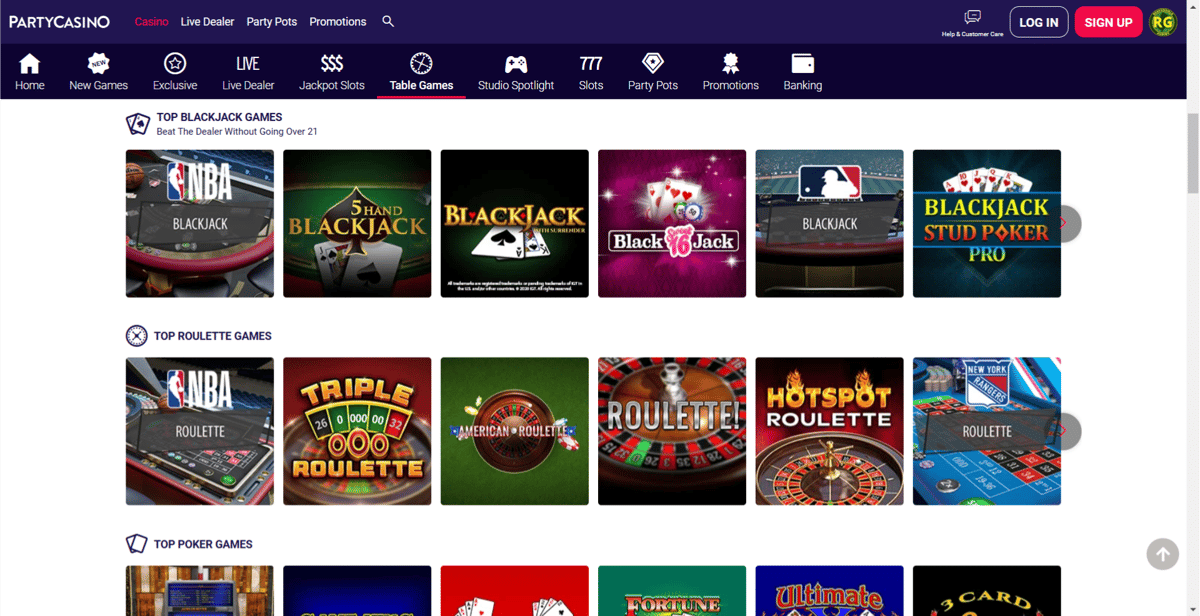Launch the Hotspot Roulette game

pyautogui.click(x=830, y=431)
